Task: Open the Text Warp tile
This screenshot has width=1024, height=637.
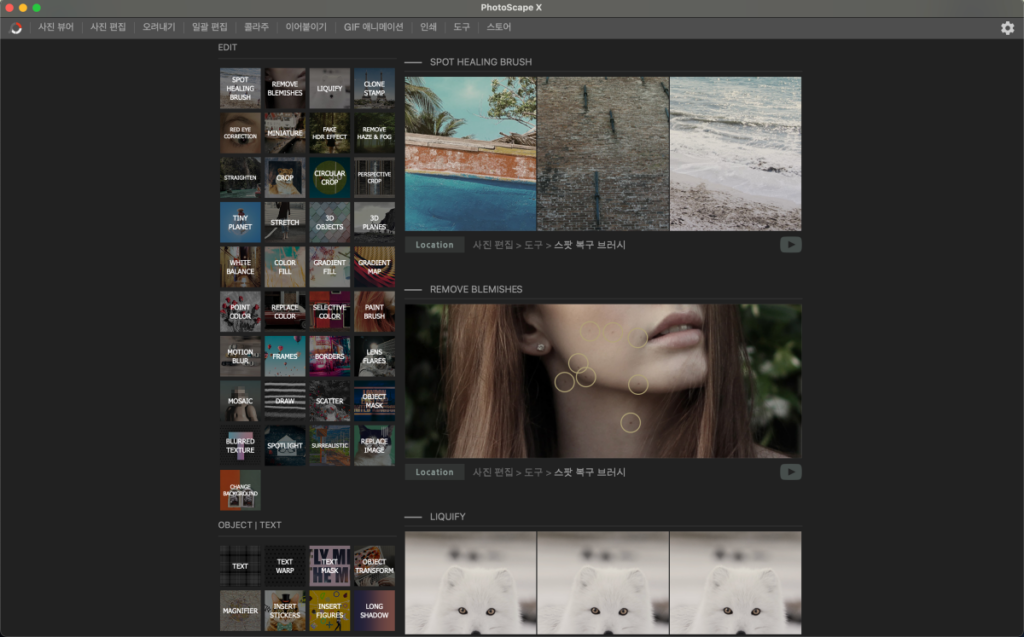Action: click(285, 566)
